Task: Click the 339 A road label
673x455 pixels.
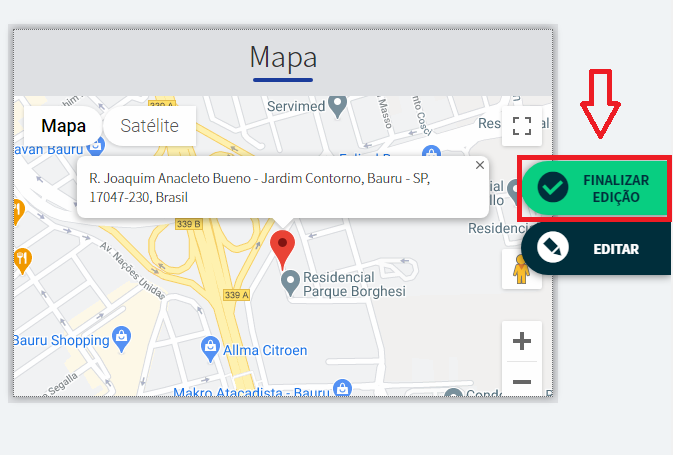Action: (x=236, y=295)
